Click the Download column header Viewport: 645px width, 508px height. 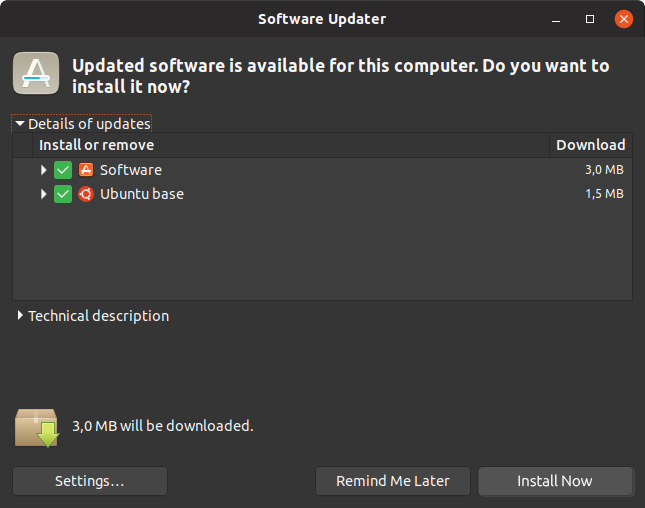pos(591,145)
